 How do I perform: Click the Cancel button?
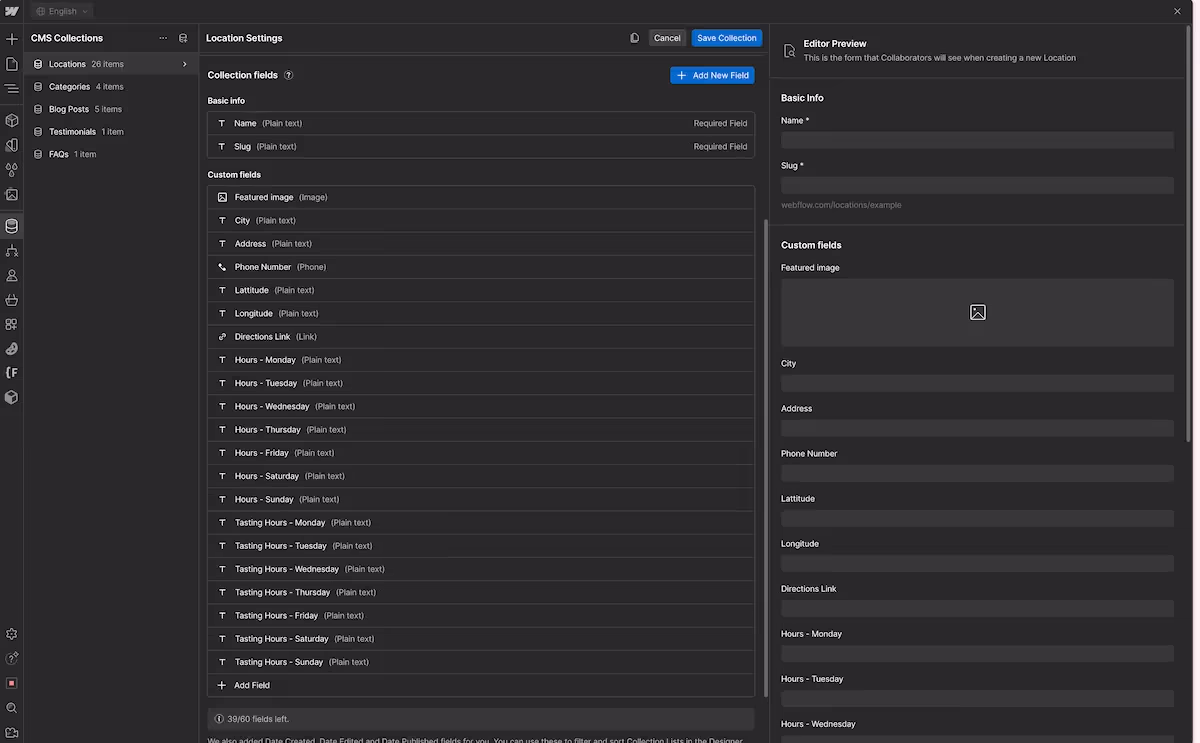click(667, 38)
